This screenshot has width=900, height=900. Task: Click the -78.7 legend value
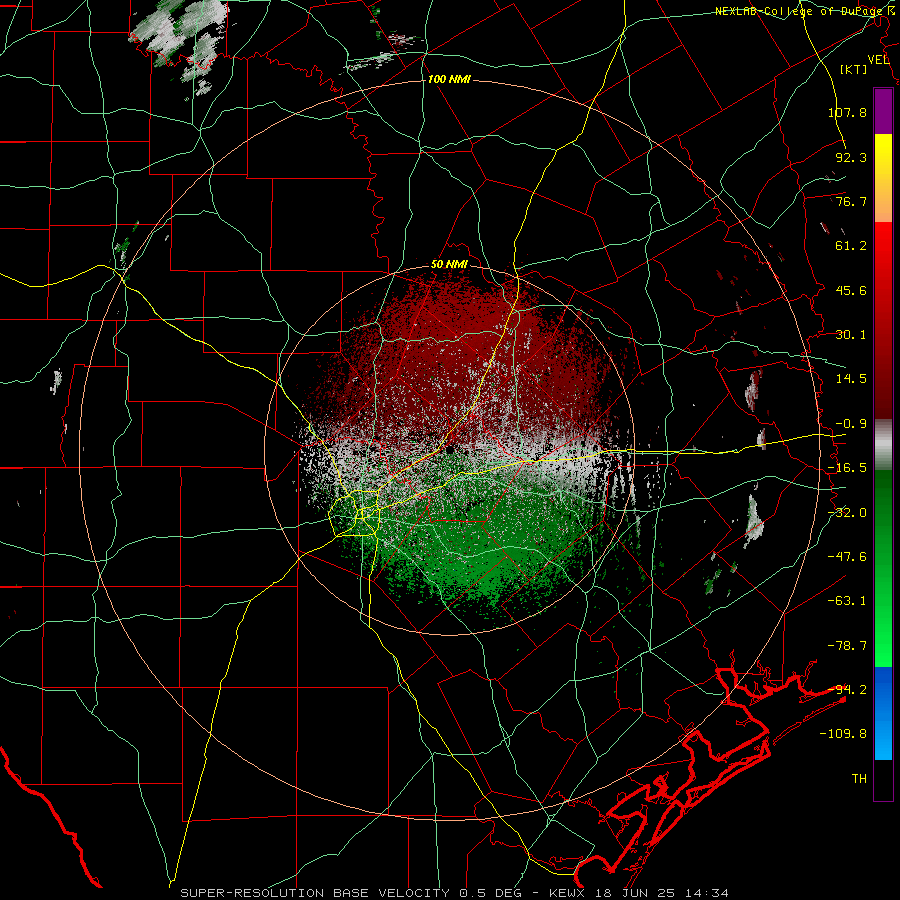(847, 646)
